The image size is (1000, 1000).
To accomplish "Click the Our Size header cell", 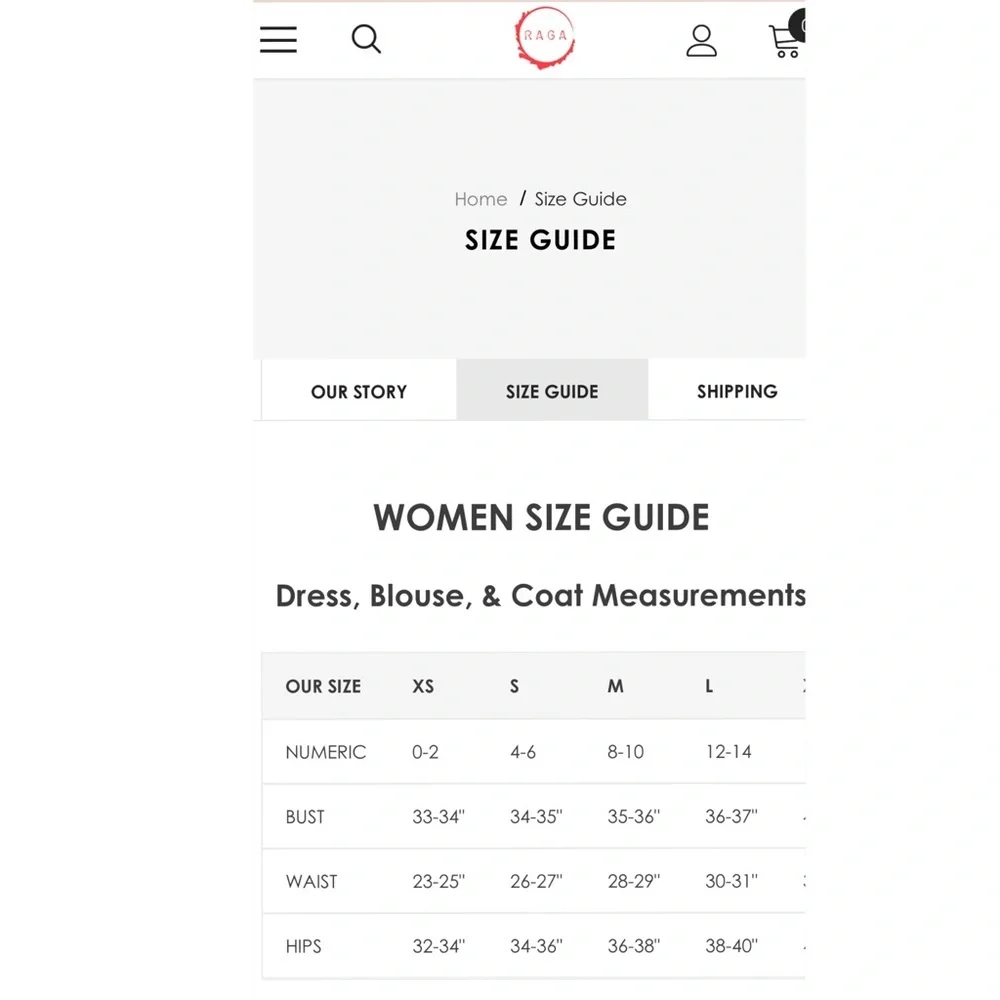I will coord(323,686).
